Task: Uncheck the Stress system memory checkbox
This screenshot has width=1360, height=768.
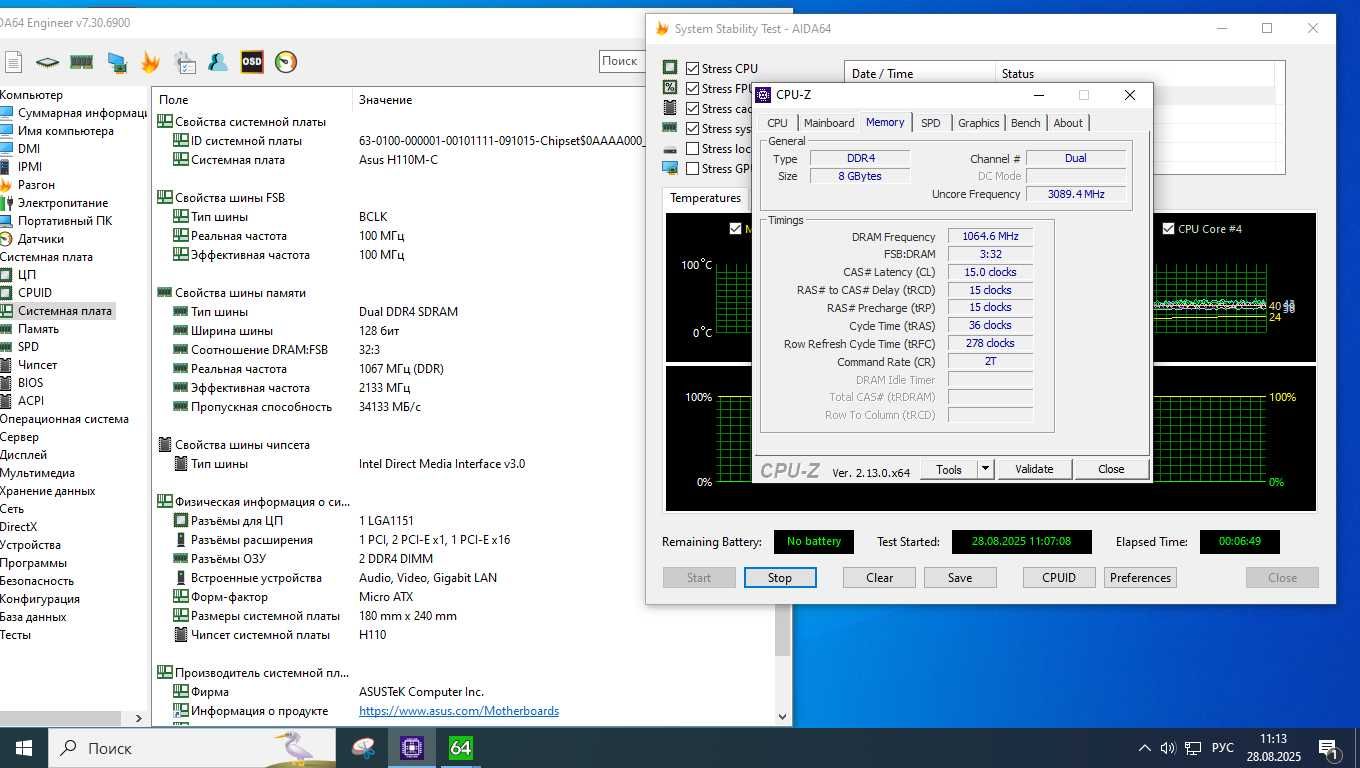Action: 692,129
